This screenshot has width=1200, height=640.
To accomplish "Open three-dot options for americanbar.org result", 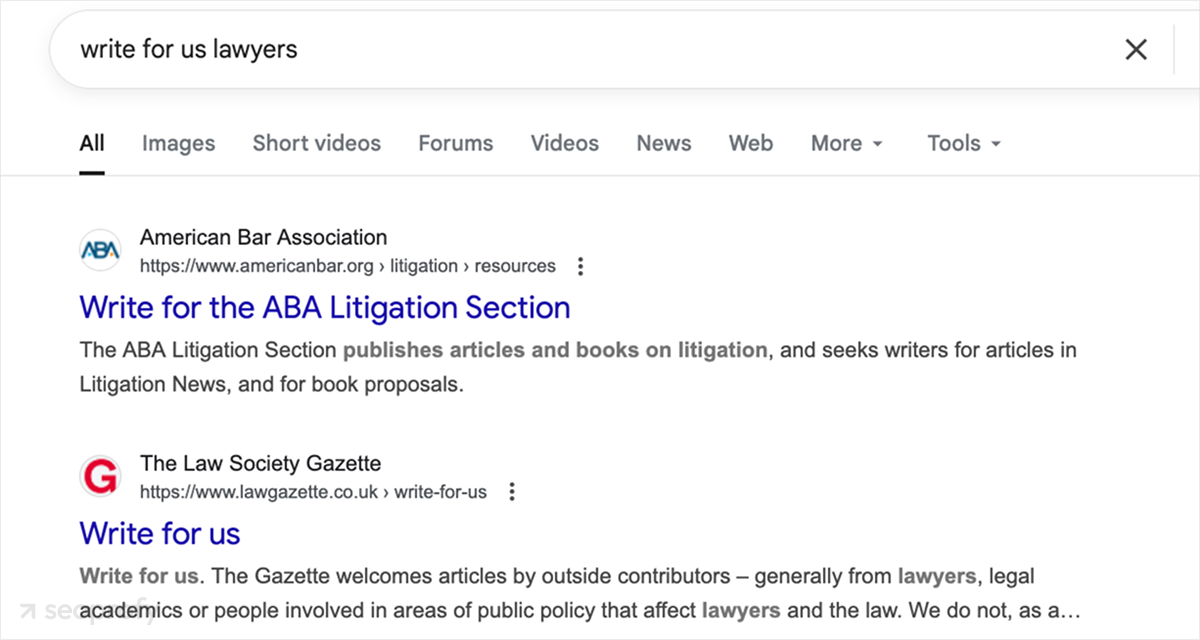I will pyautogui.click(x=581, y=266).
